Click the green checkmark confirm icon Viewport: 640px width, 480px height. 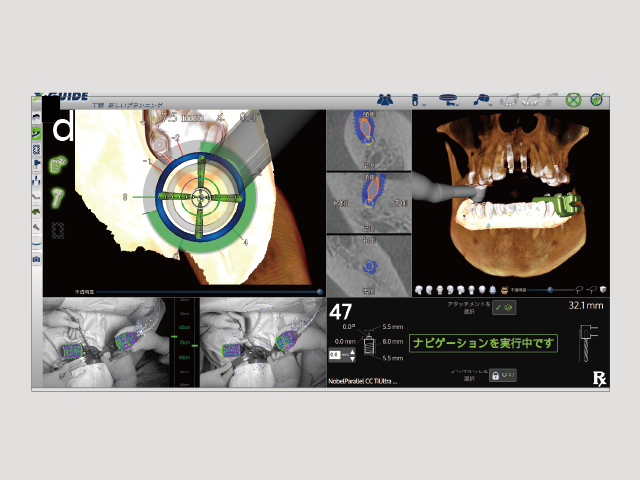pos(597,99)
